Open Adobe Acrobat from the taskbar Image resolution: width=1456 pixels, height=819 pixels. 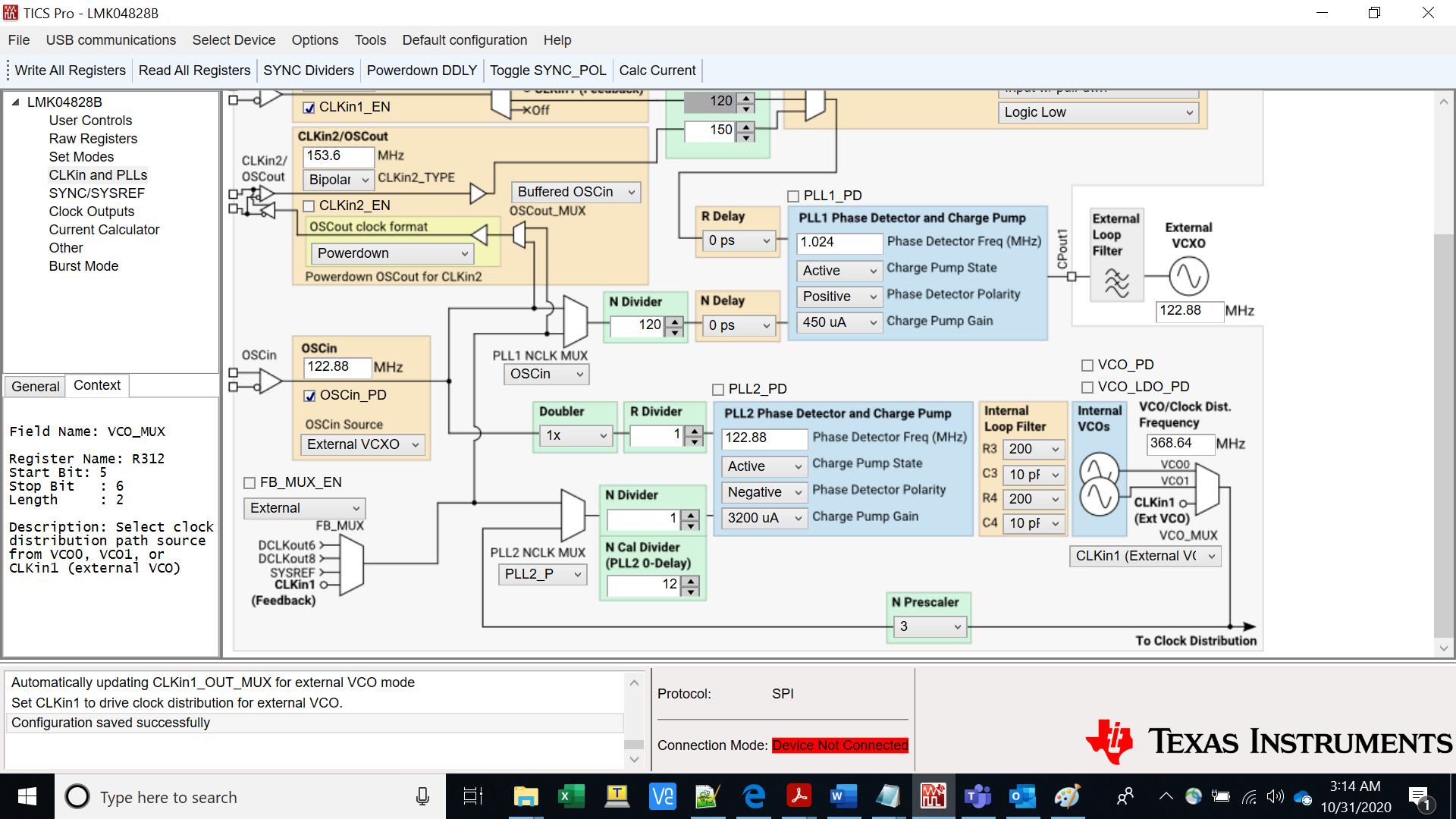tap(798, 796)
